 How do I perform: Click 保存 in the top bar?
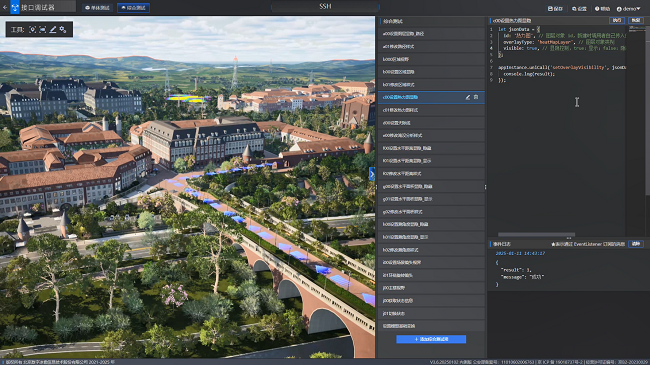(555, 9)
